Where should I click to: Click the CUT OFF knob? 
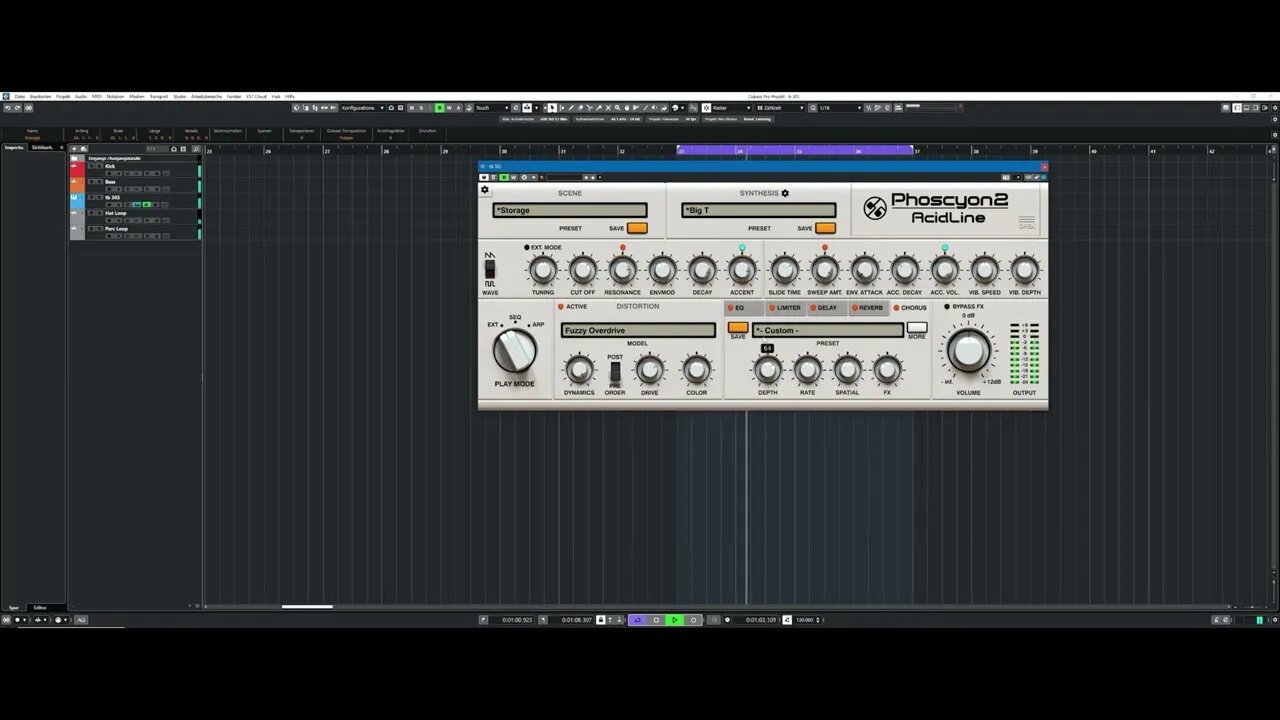coord(582,270)
